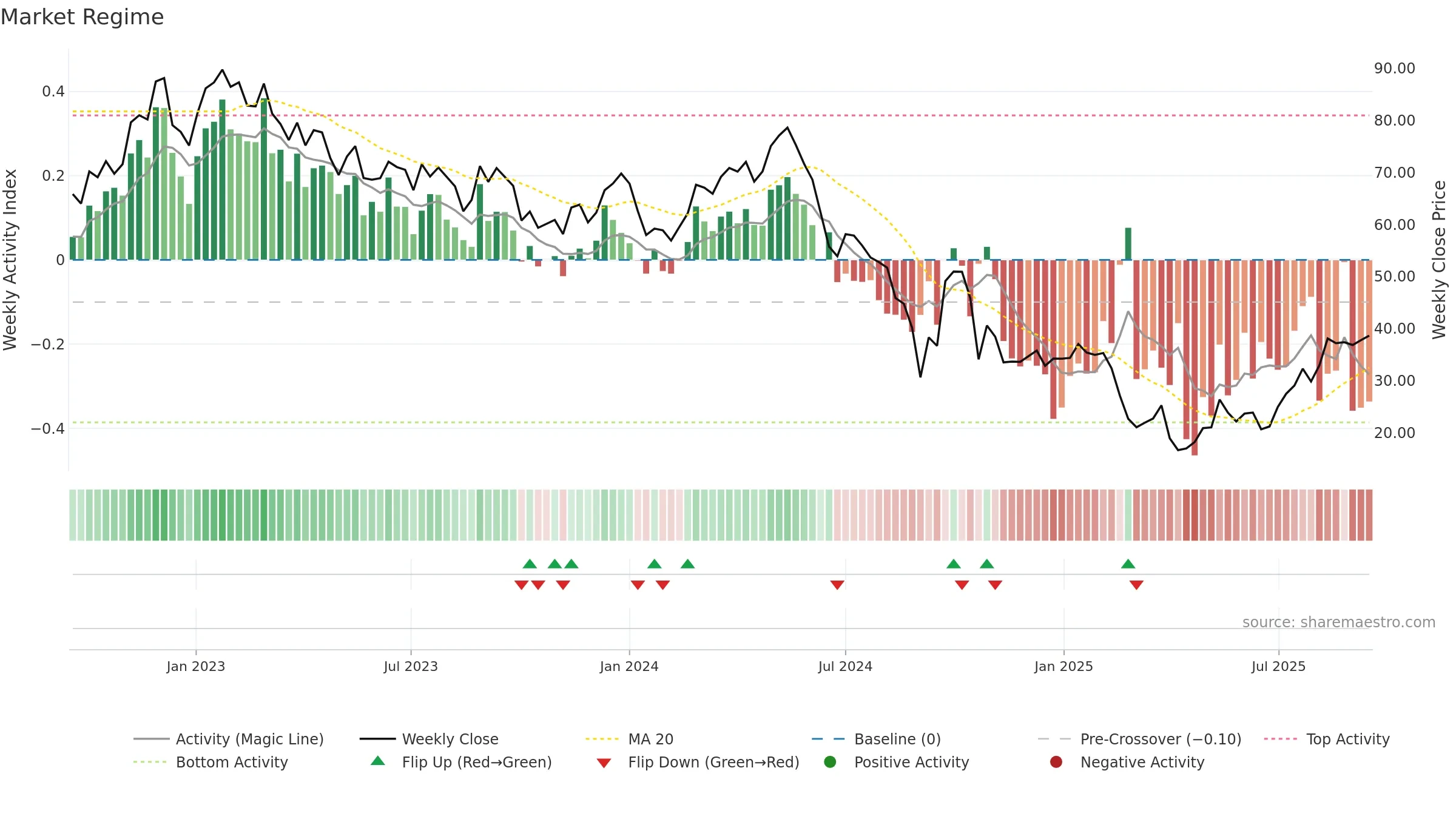1456x819 pixels.
Task: Toggle the Flip Down (Green→Red) legend entry
Action: coord(698,762)
